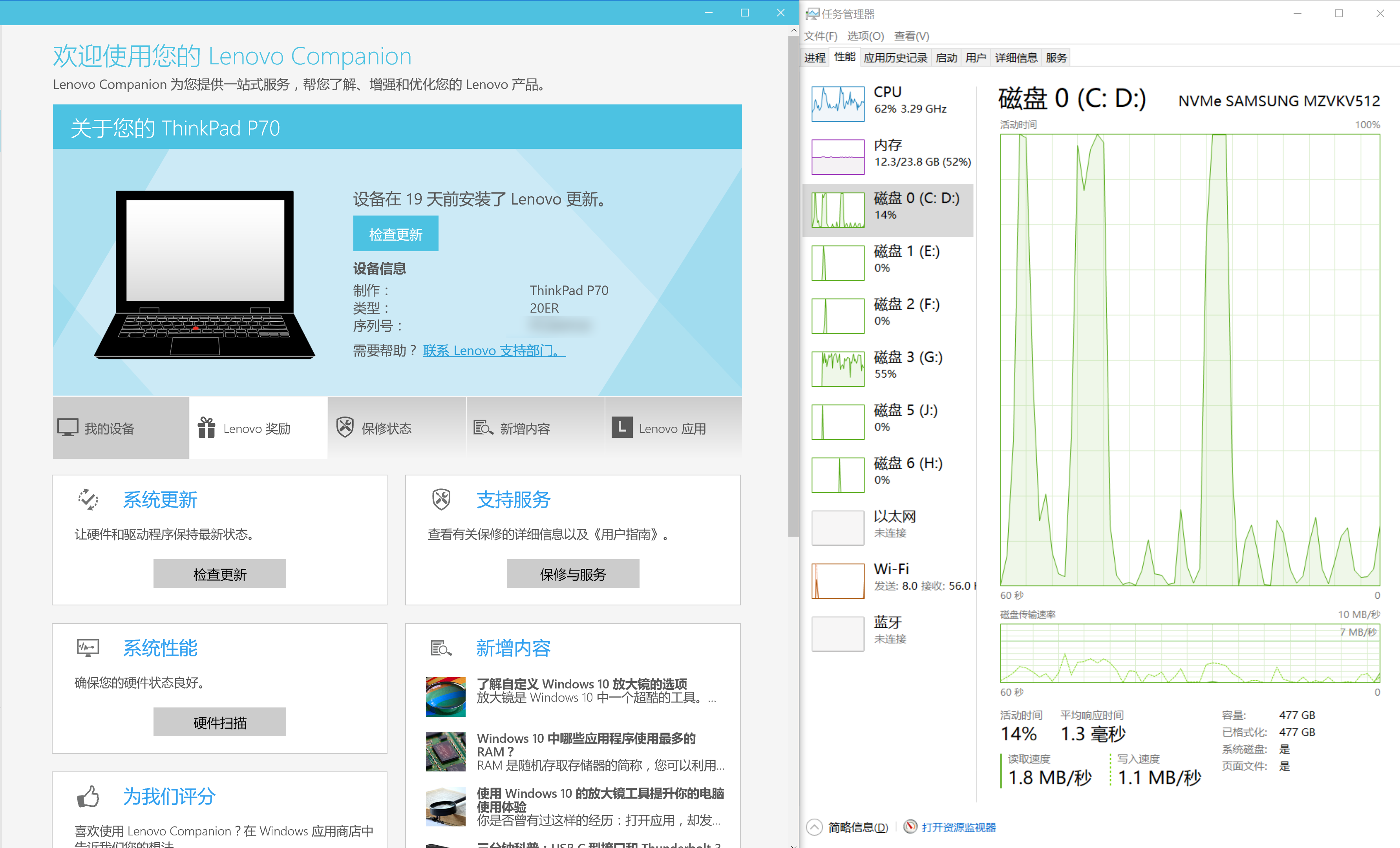The height and width of the screenshot is (848, 1400).
Task: Click the thumbs-up rate us icon
Action: (88, 796)
